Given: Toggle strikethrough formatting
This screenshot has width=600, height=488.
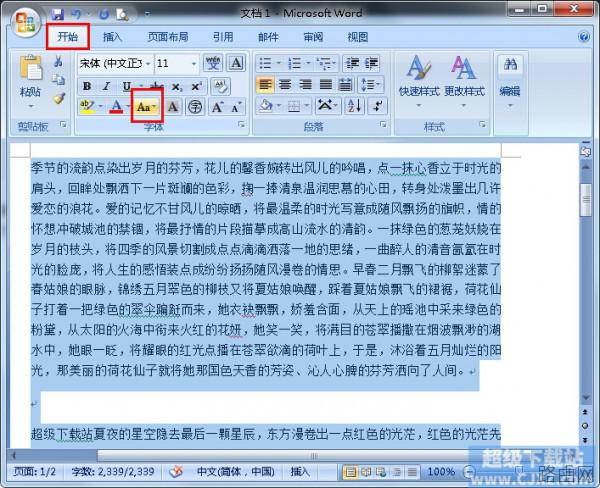Looking at the screenshot, I should click(157, 86).
